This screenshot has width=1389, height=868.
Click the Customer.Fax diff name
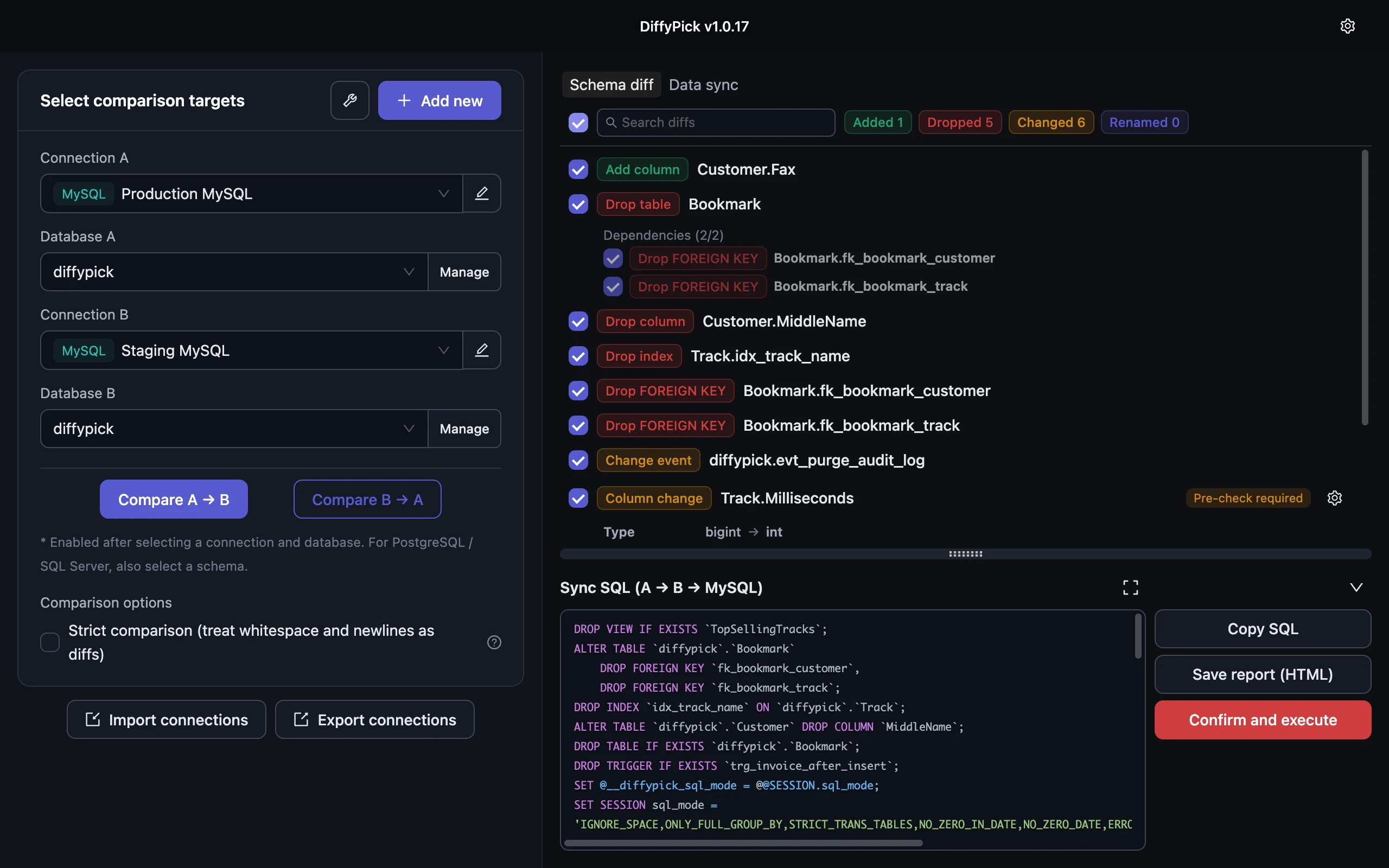coord(746,169)
